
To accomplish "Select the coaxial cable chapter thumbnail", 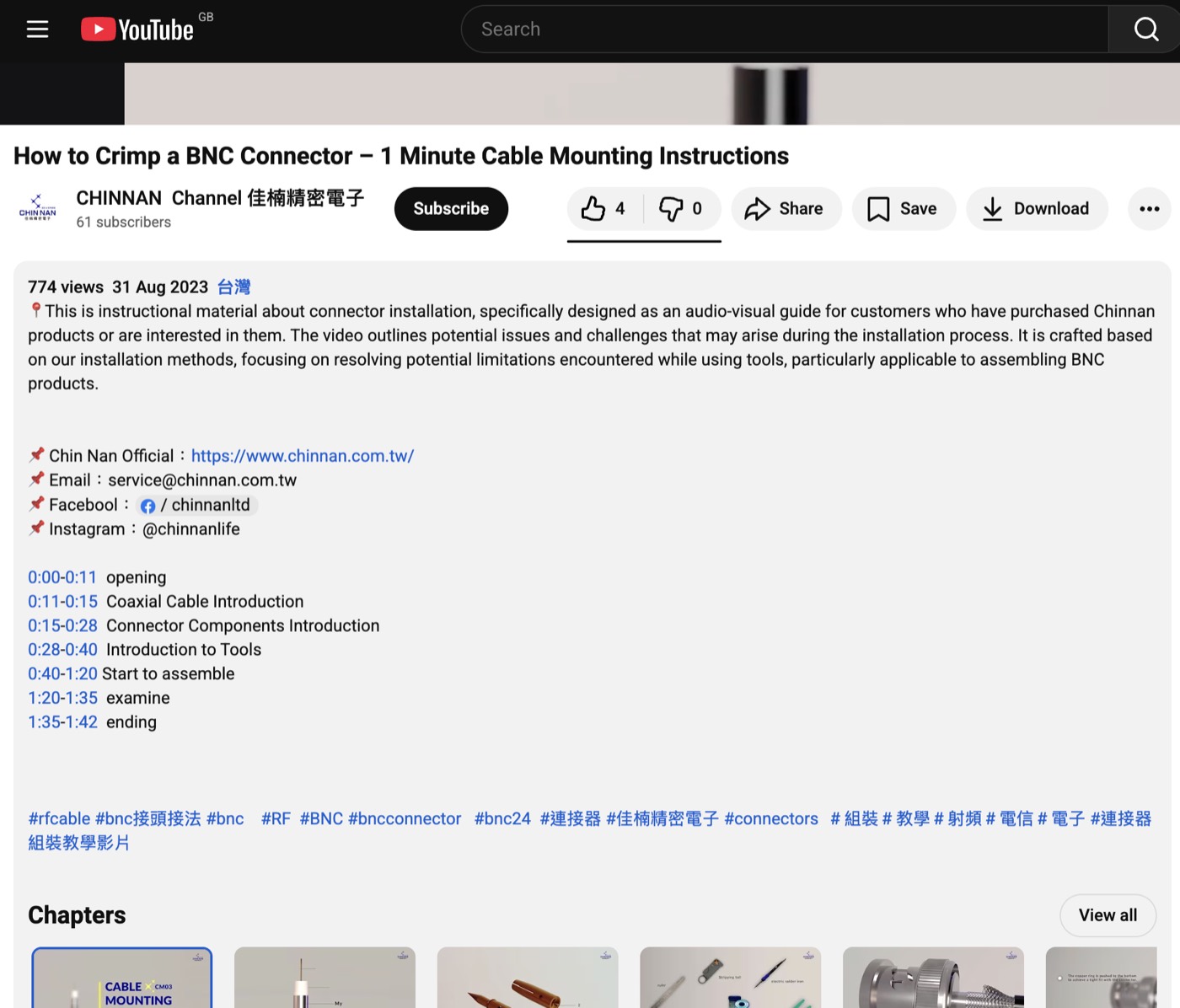I will tap(324, 978).
